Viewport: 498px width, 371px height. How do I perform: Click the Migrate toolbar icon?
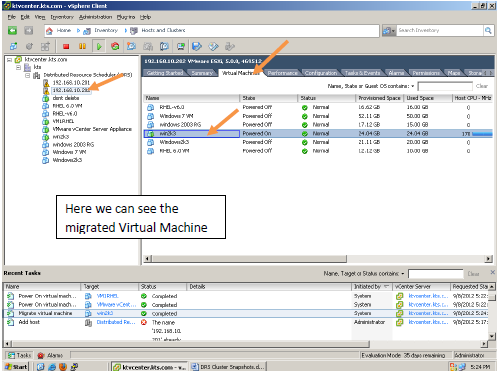point(197,46)
